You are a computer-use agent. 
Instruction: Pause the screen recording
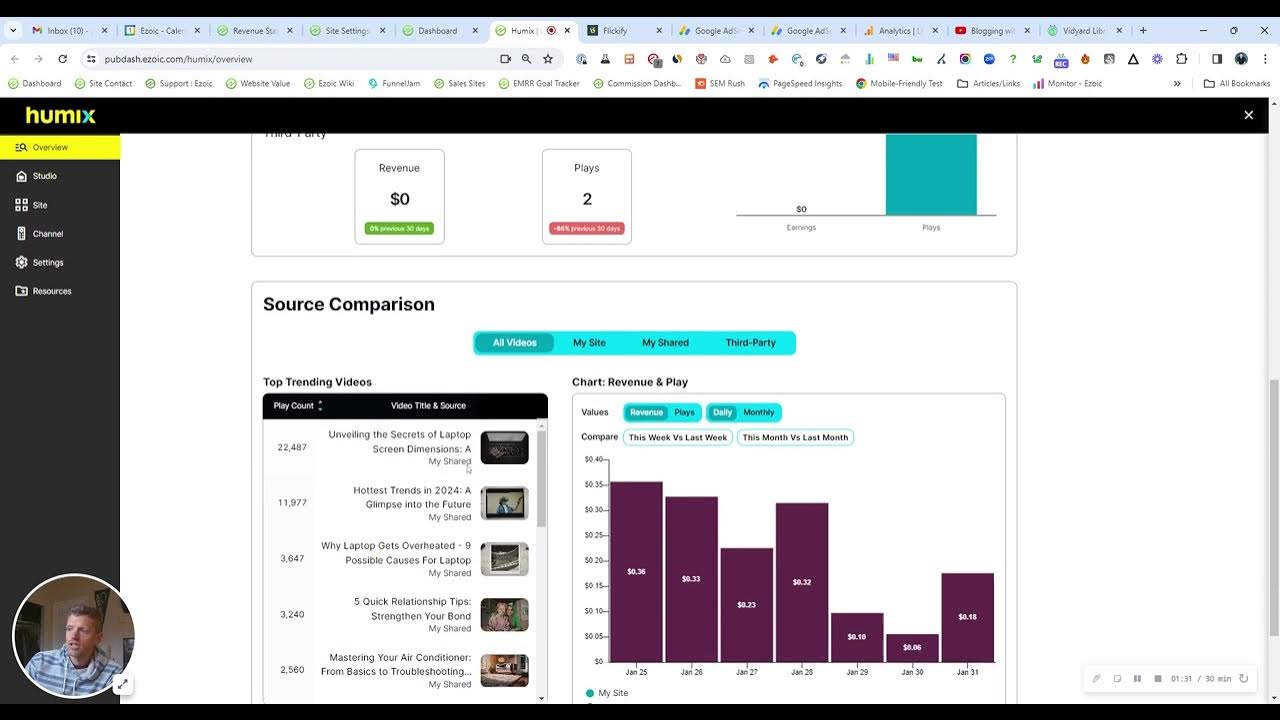[x=1137, y=678]
